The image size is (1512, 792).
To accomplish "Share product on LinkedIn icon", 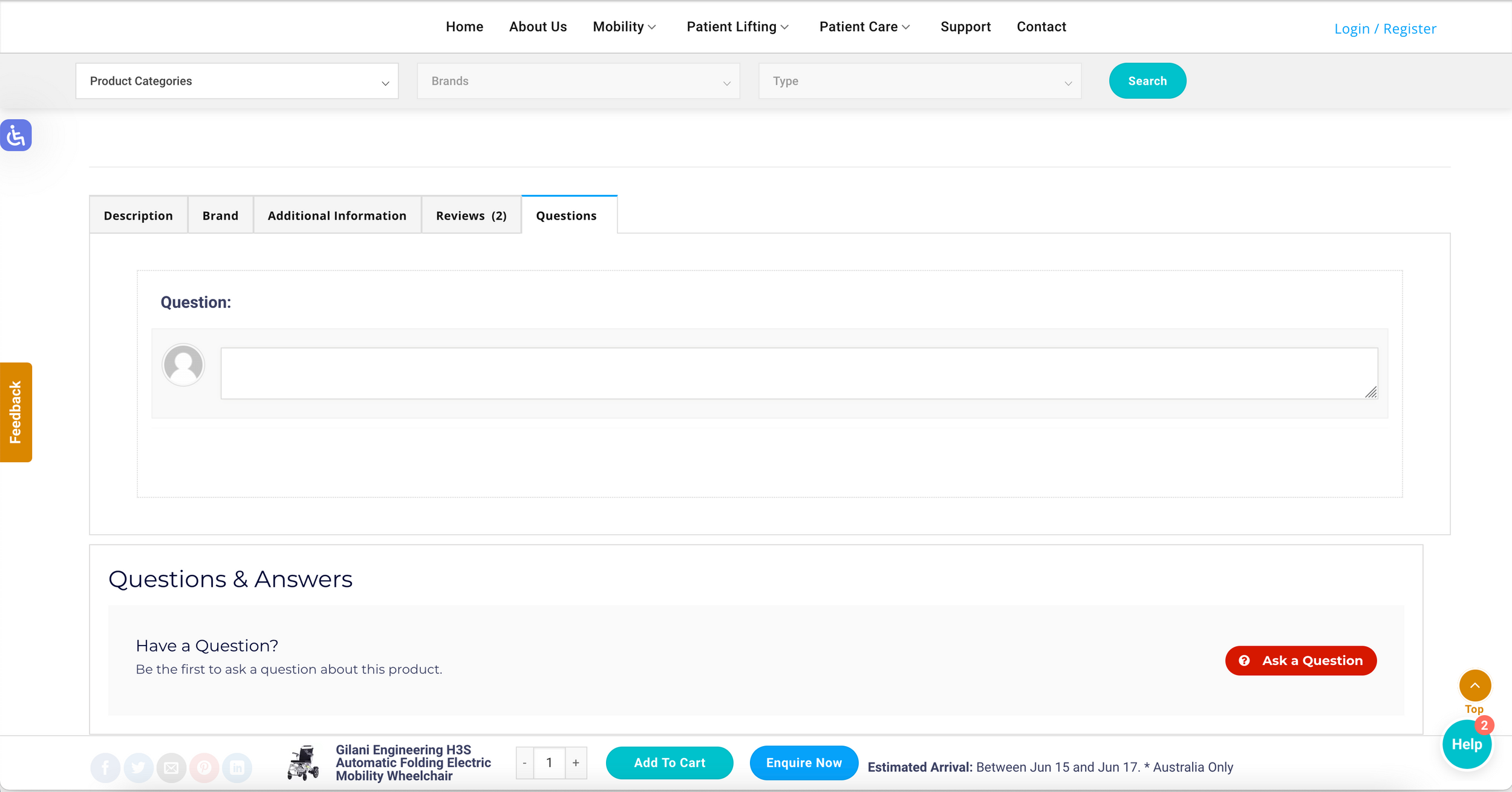I will click(x=237, y=768).
